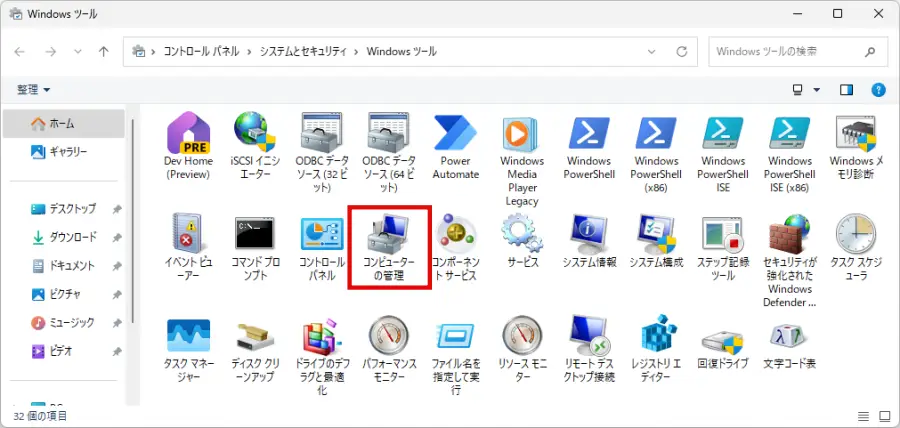Open タスク スケジューラ clock icon
The width and height of the screenshot is (900, 428).
click(x=856, y=234)
